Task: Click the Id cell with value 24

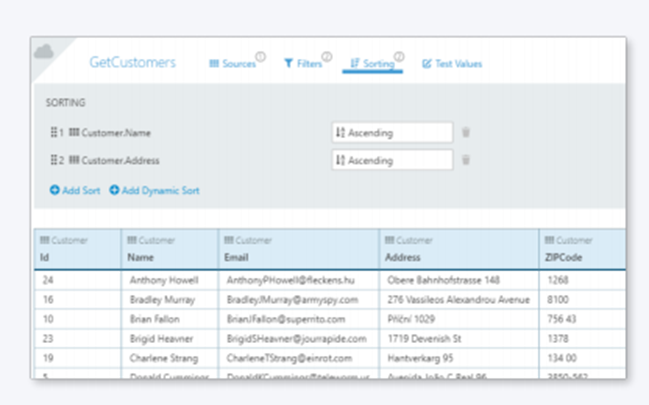Action: pyautogui.click(x=78, y=280)
